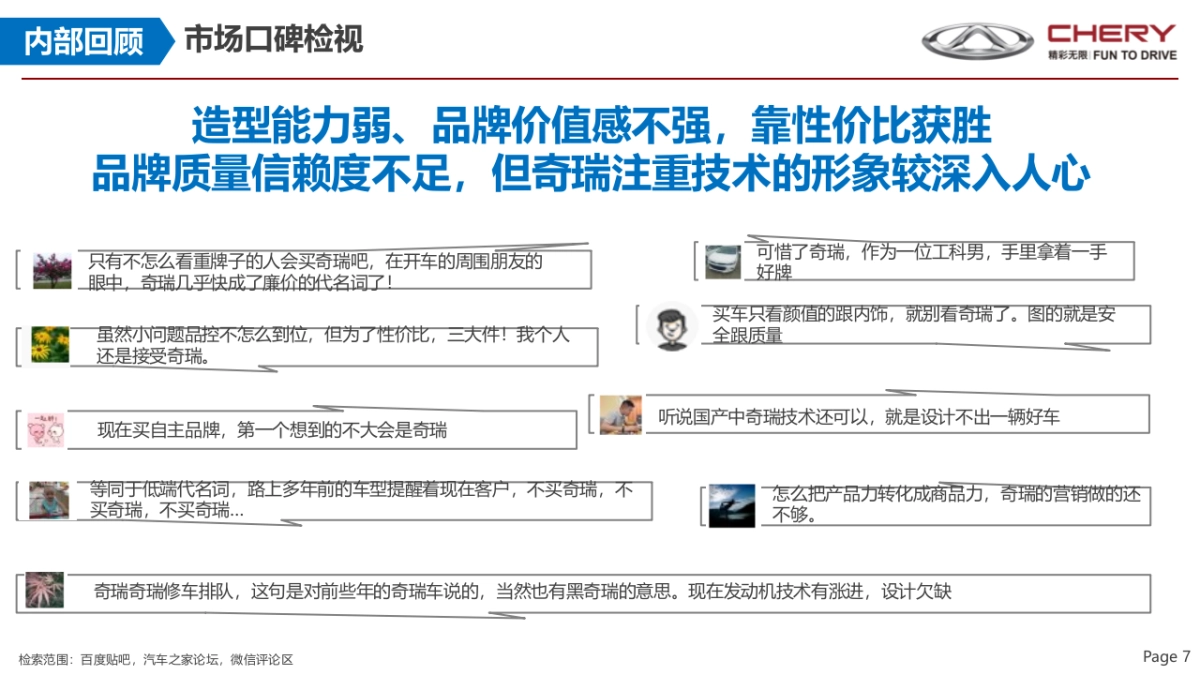Click the dark sky silhouette avatar
Screen dimensions: 1200x675
coord(731,505)
